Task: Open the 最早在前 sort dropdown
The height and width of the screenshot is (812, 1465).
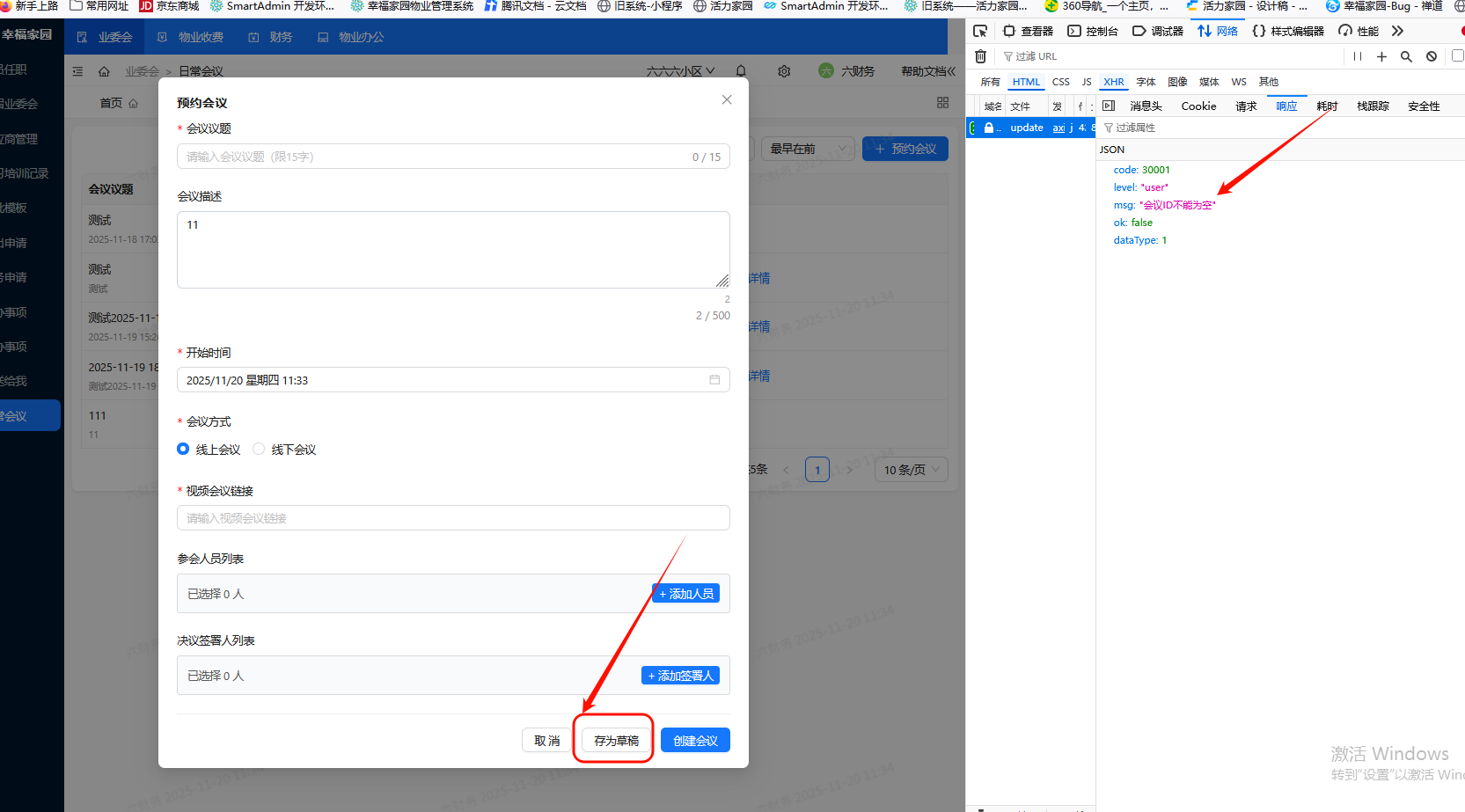Action: (x=807, y=149)
